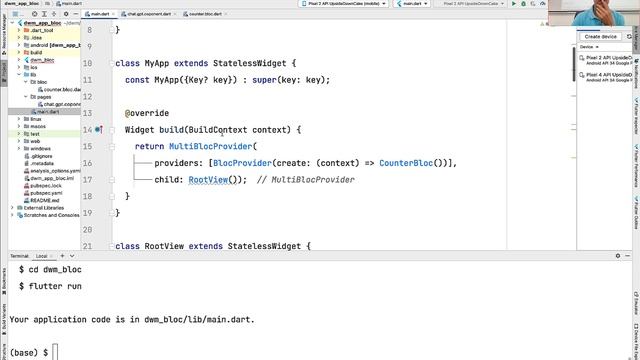Image resolution: width=640 pixels, height=360 pixels.
Task: Close the main.dart editor tab
Action: 113,14
